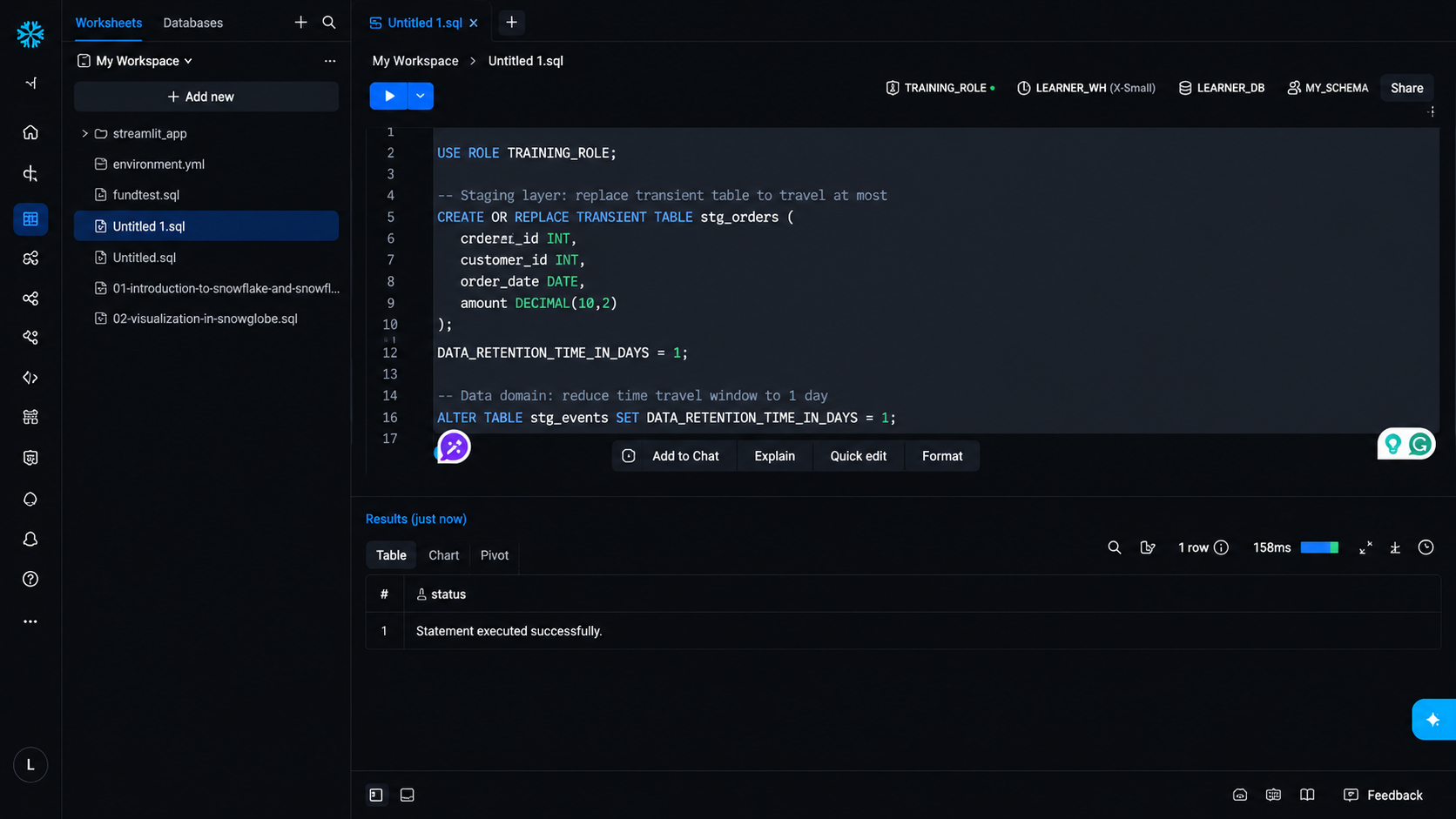The image size is (1456, 819).
Task: Toggle left sidebar panel layout icon
Action: [376, 795]
